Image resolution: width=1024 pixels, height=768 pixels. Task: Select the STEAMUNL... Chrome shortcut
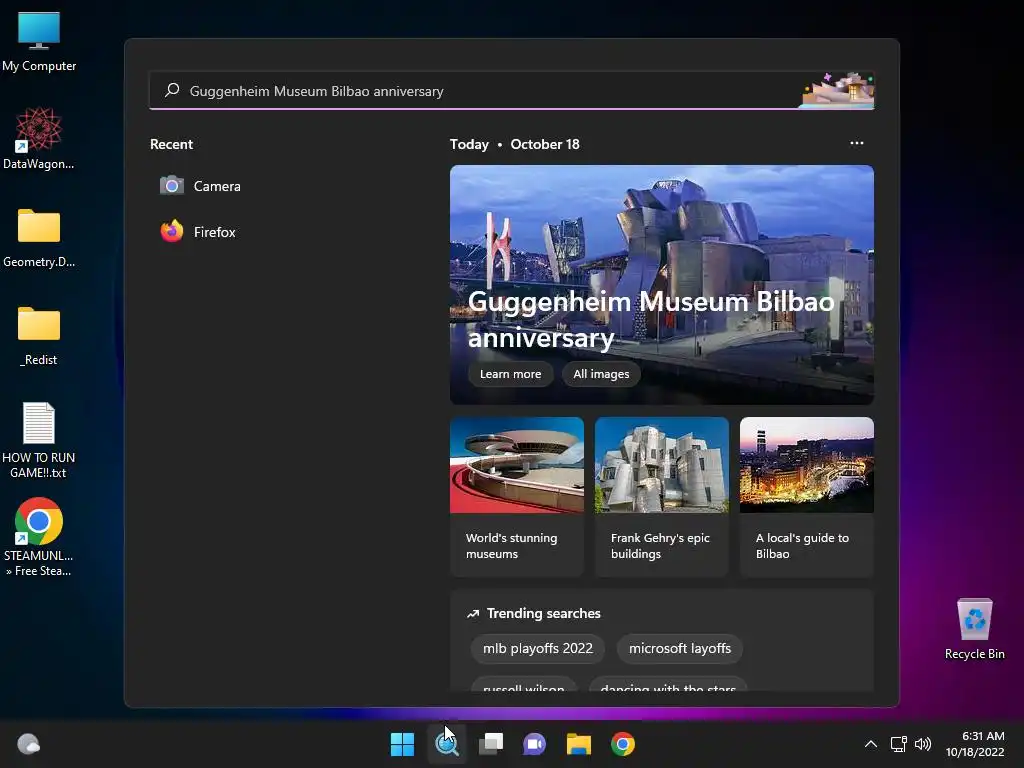(x=39, y=537)
